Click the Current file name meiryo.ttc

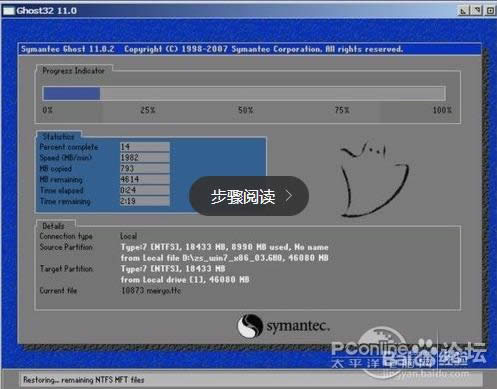(x=164, y=291)
